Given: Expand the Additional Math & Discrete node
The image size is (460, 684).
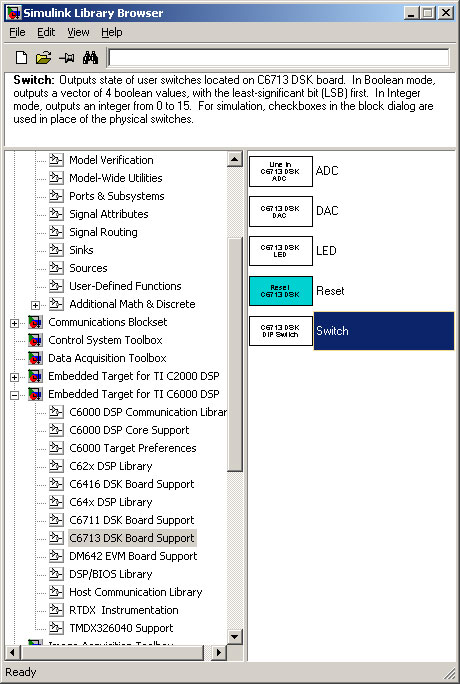Looking at the screenshot, I should tap(36, 305).
